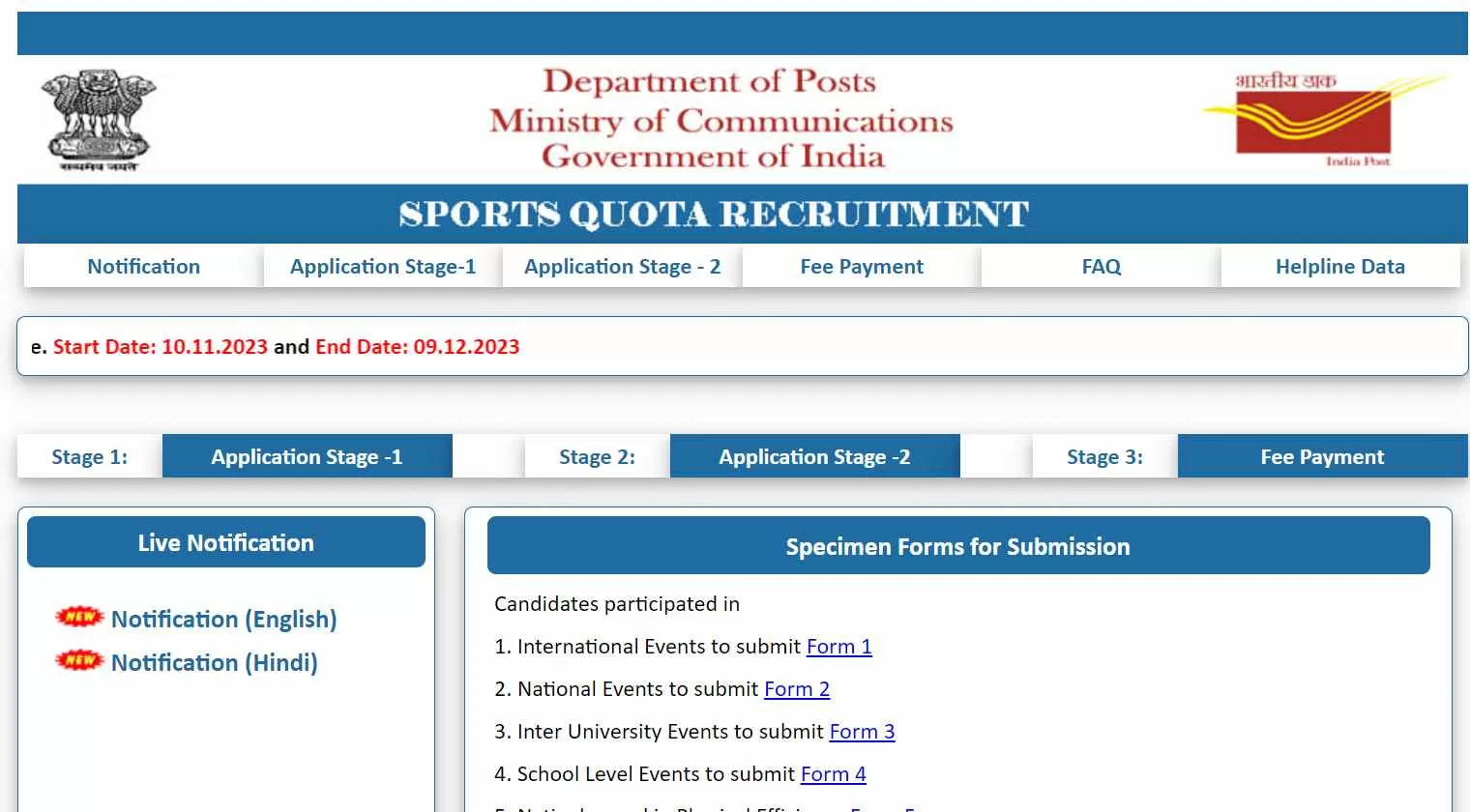Click the NEW badge beside Notification (English)
The image size is (1470, 812).
pyautogui.click(x=79, y=617)
